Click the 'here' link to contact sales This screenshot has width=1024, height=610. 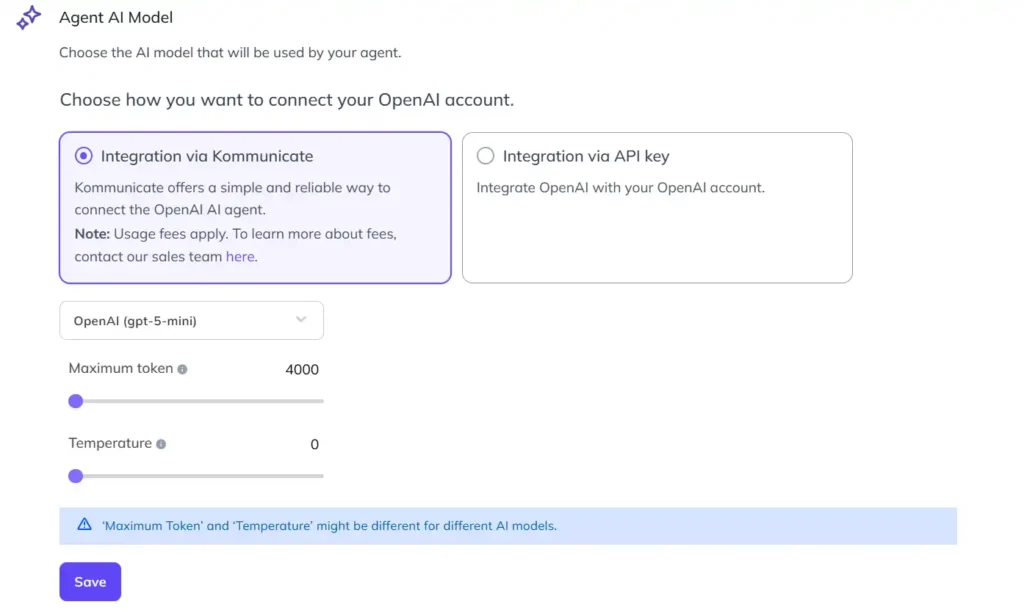240,256
